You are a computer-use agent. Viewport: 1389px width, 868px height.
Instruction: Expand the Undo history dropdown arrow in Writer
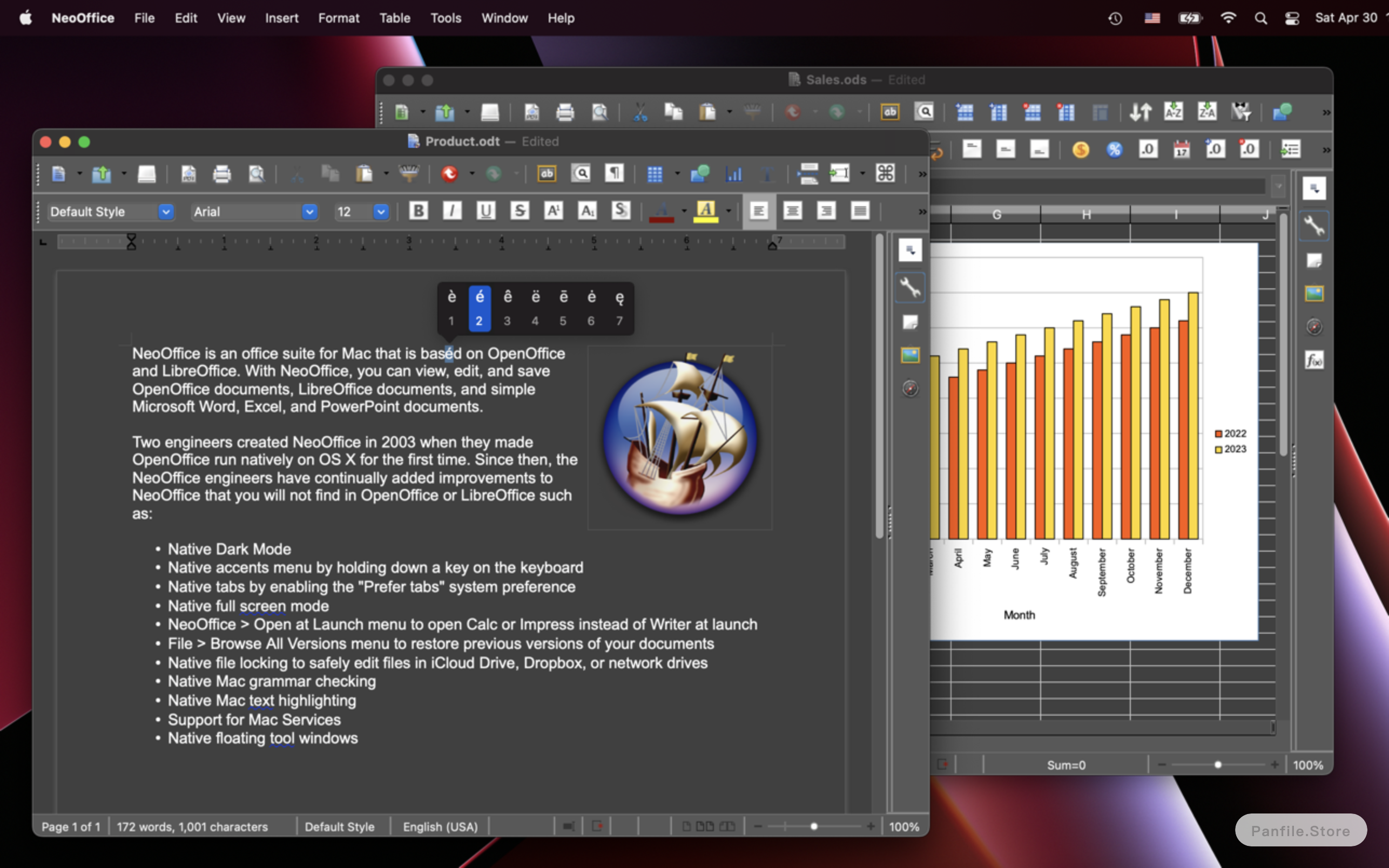click(472, 173)
